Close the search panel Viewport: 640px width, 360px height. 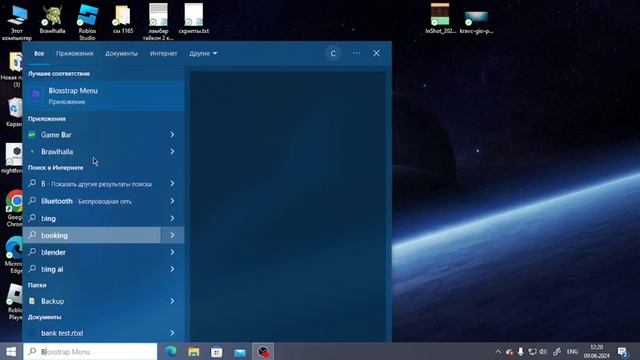tap(376, 53)
